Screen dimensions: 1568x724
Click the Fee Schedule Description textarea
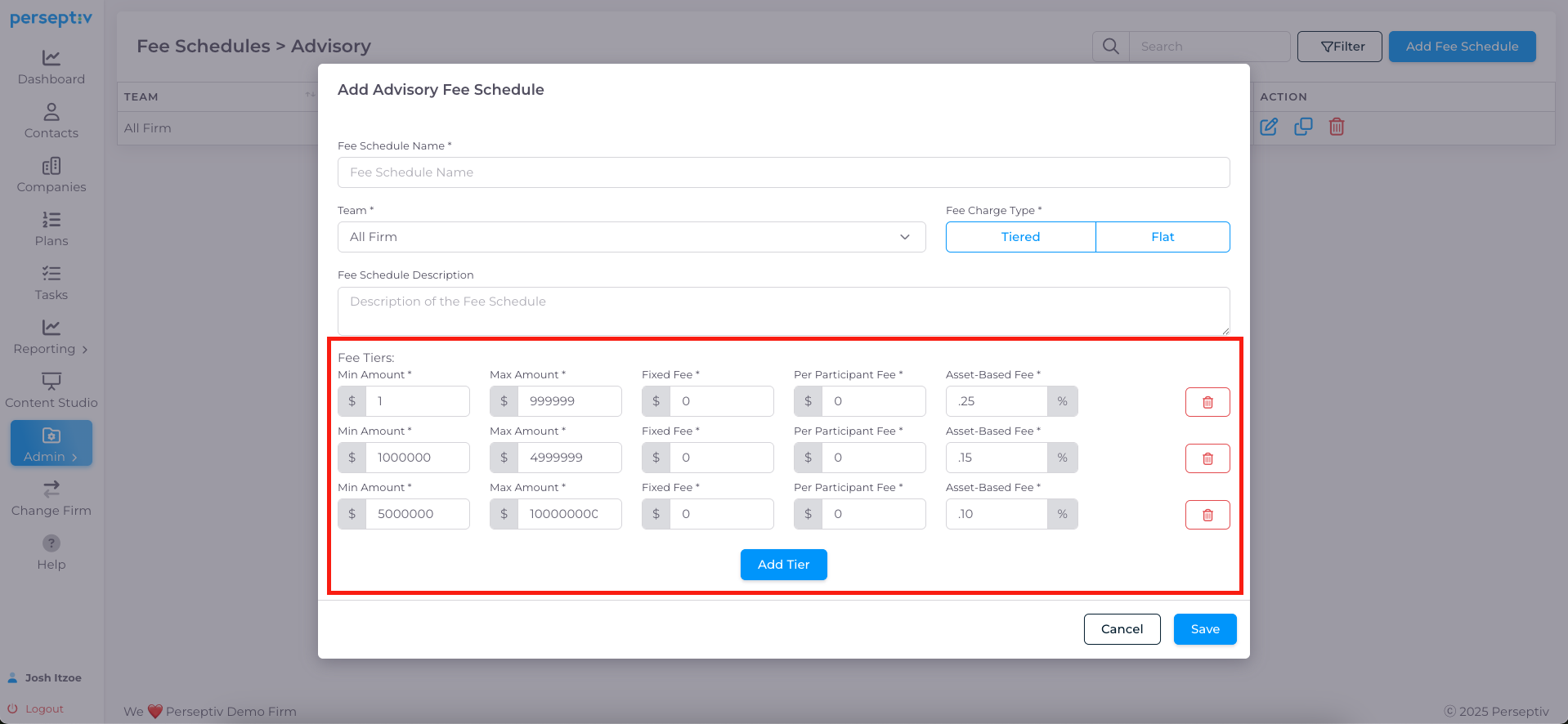[x=783, y=311]
